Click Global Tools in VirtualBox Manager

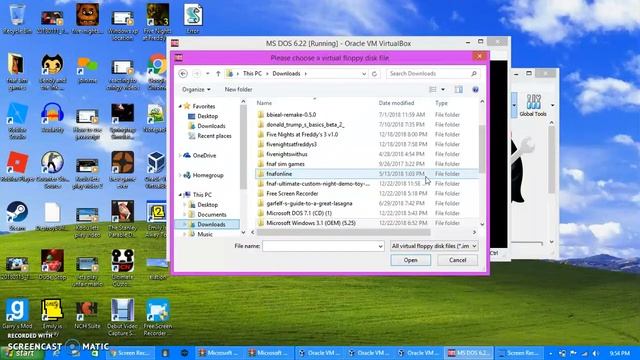click(x=533, y=106)
